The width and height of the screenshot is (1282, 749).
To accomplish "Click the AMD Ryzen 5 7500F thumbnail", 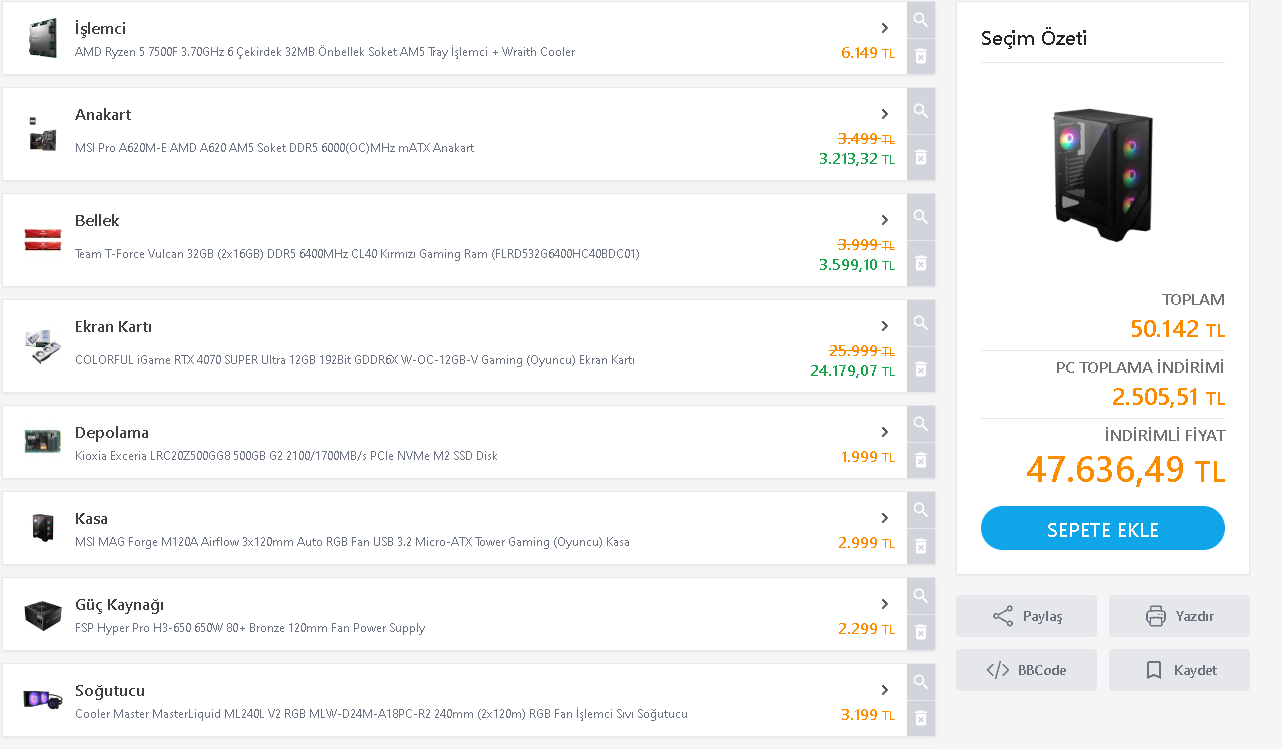I will [x=43, y=38].
